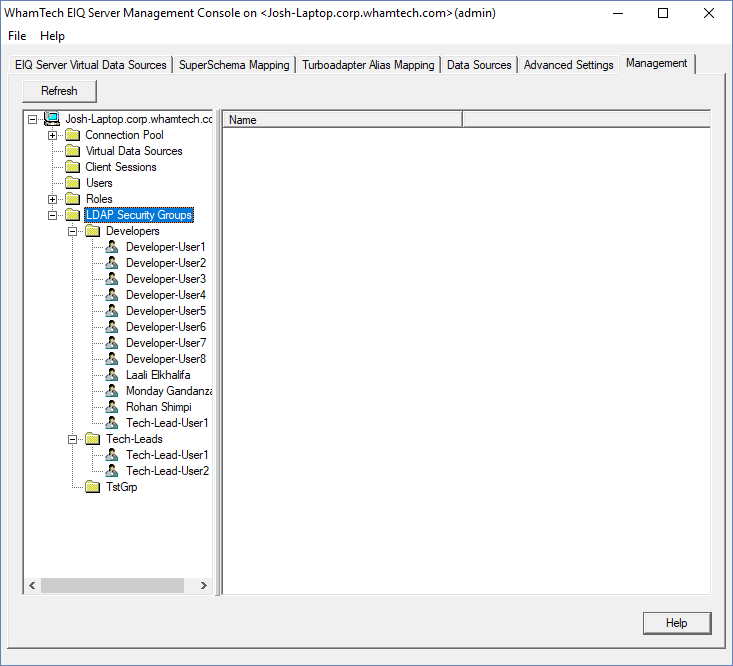This screenshot has width=733, height=666.
Task: Click the user icon beside Laali Elkhalifa
Action: (112, 375)
